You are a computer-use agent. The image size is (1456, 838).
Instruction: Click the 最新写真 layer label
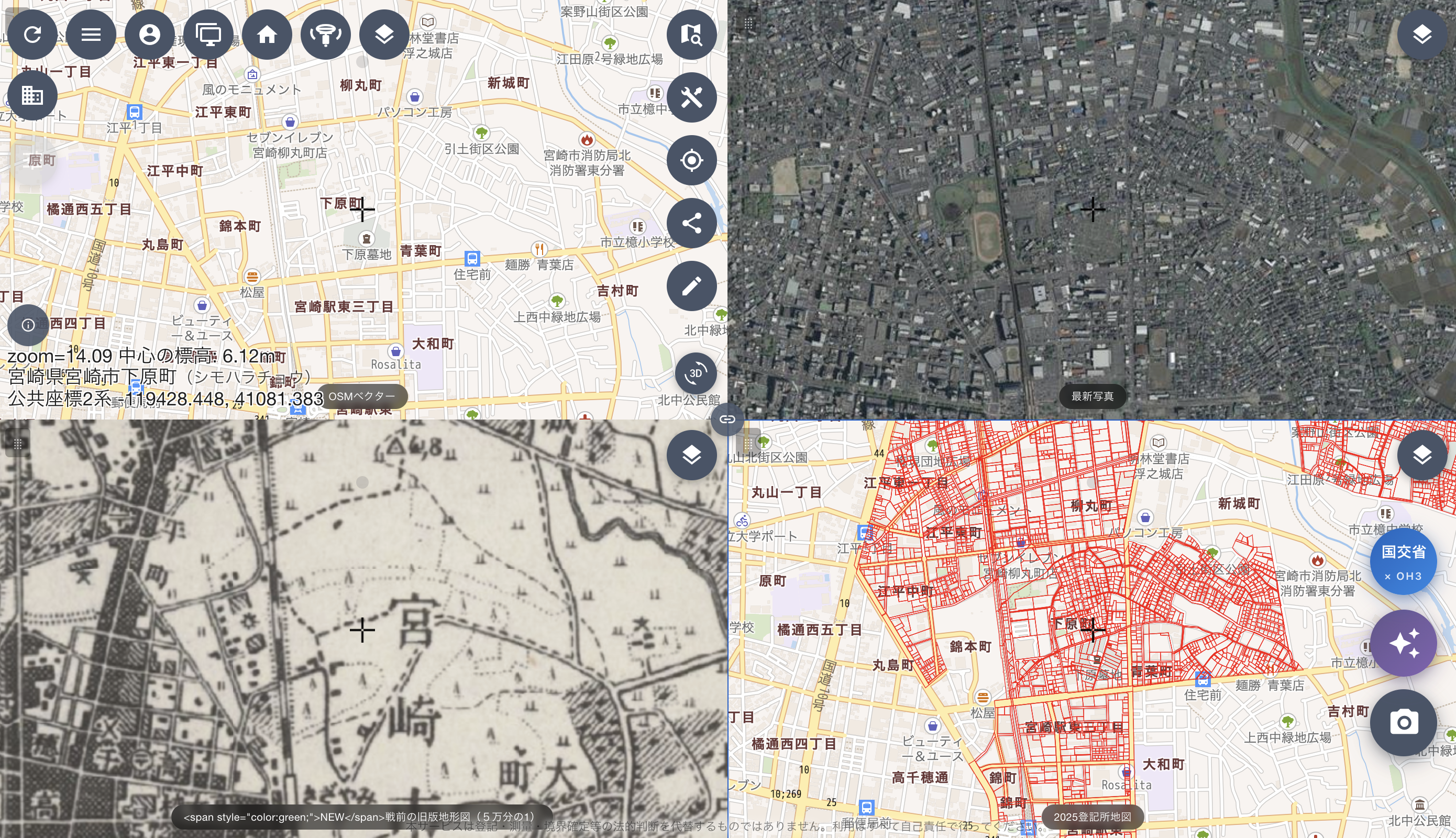pyautogui.click(x=1093, y=396)
